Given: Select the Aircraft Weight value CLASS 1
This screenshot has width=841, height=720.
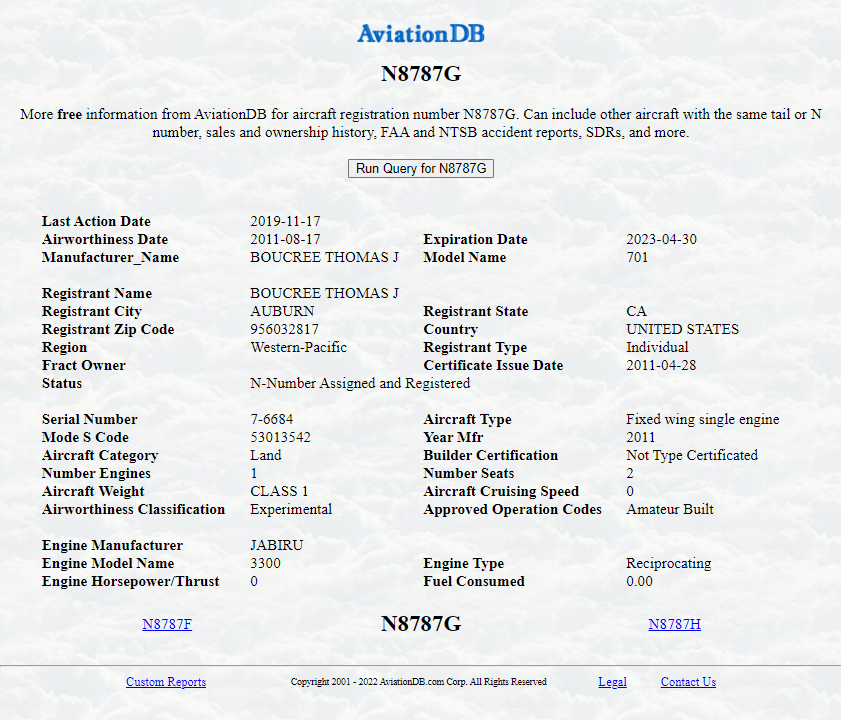Looking at the screenshot, I should pyautogui.click(x=279, y=491).
